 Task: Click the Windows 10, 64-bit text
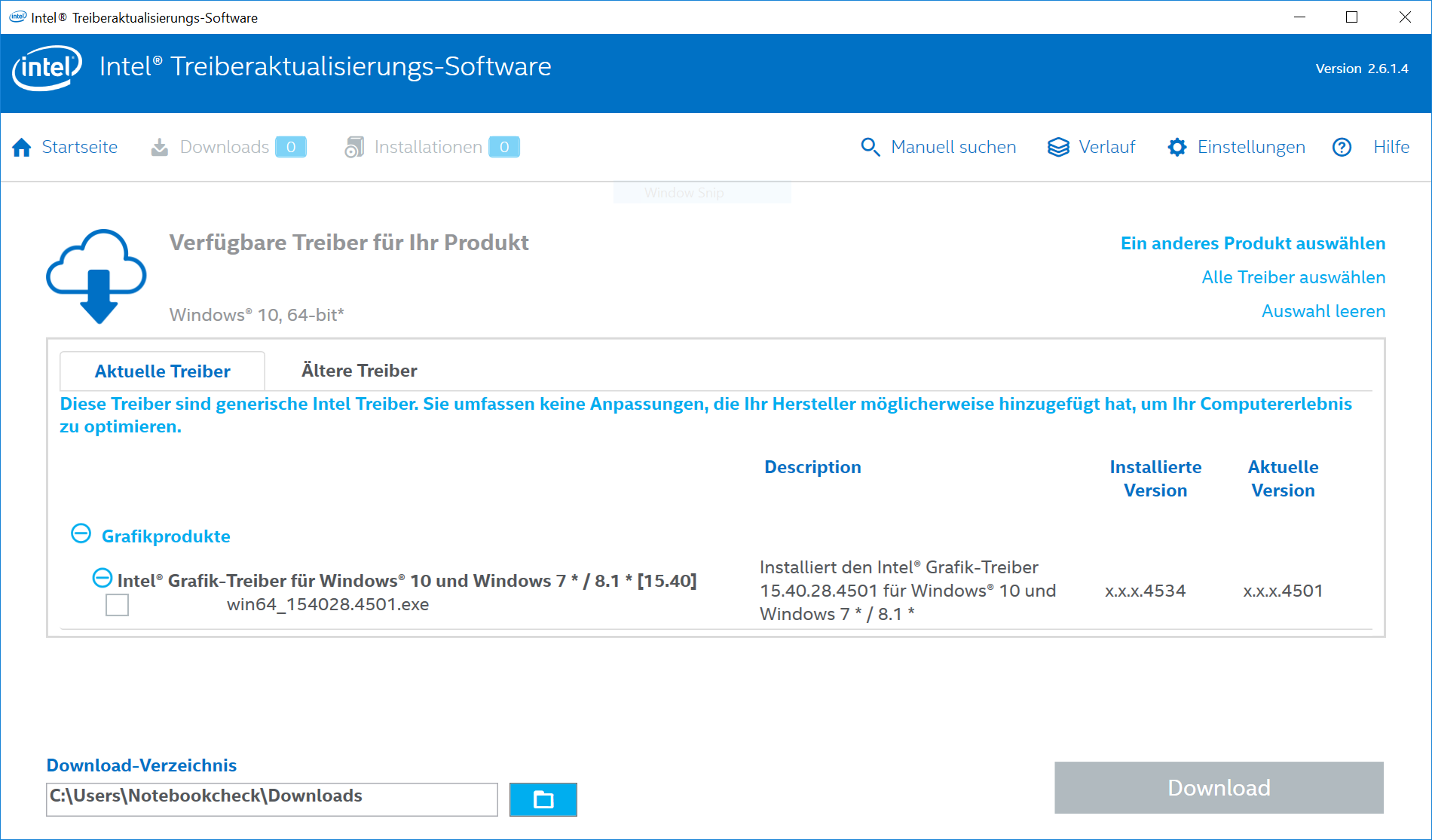coord(256,315)
